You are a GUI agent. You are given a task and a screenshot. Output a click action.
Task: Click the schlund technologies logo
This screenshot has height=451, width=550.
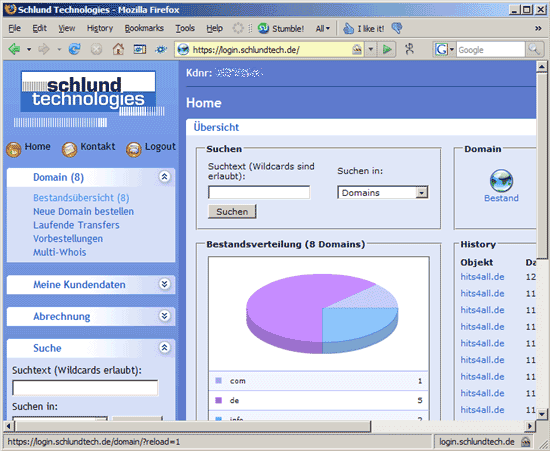coord(88,93)
